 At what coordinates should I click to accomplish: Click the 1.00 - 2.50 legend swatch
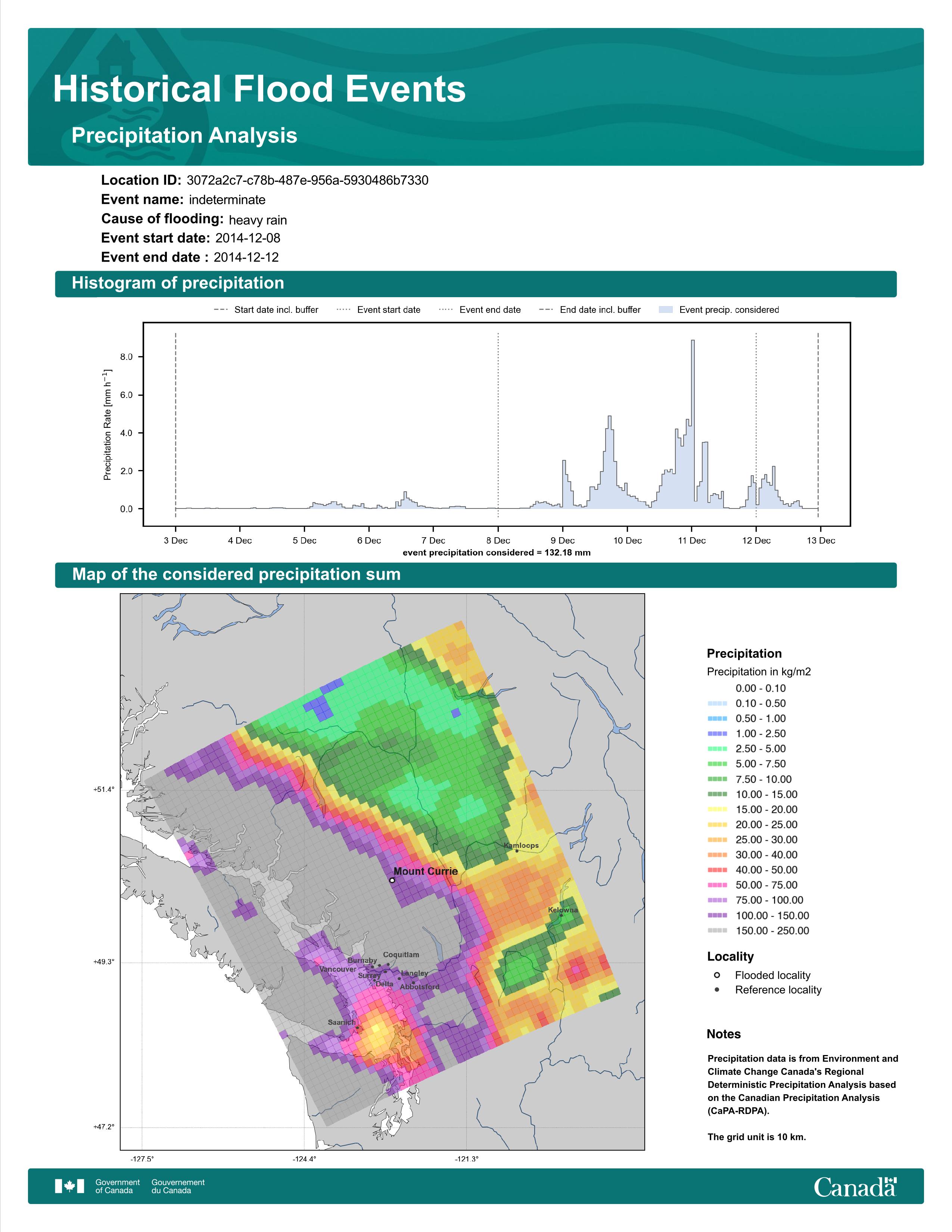coord(717,734)
